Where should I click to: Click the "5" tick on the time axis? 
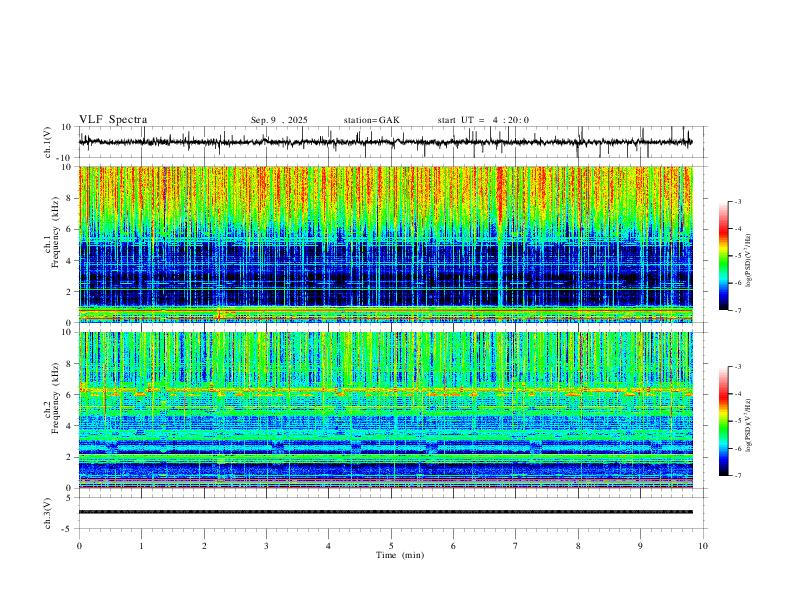point(391,546)
